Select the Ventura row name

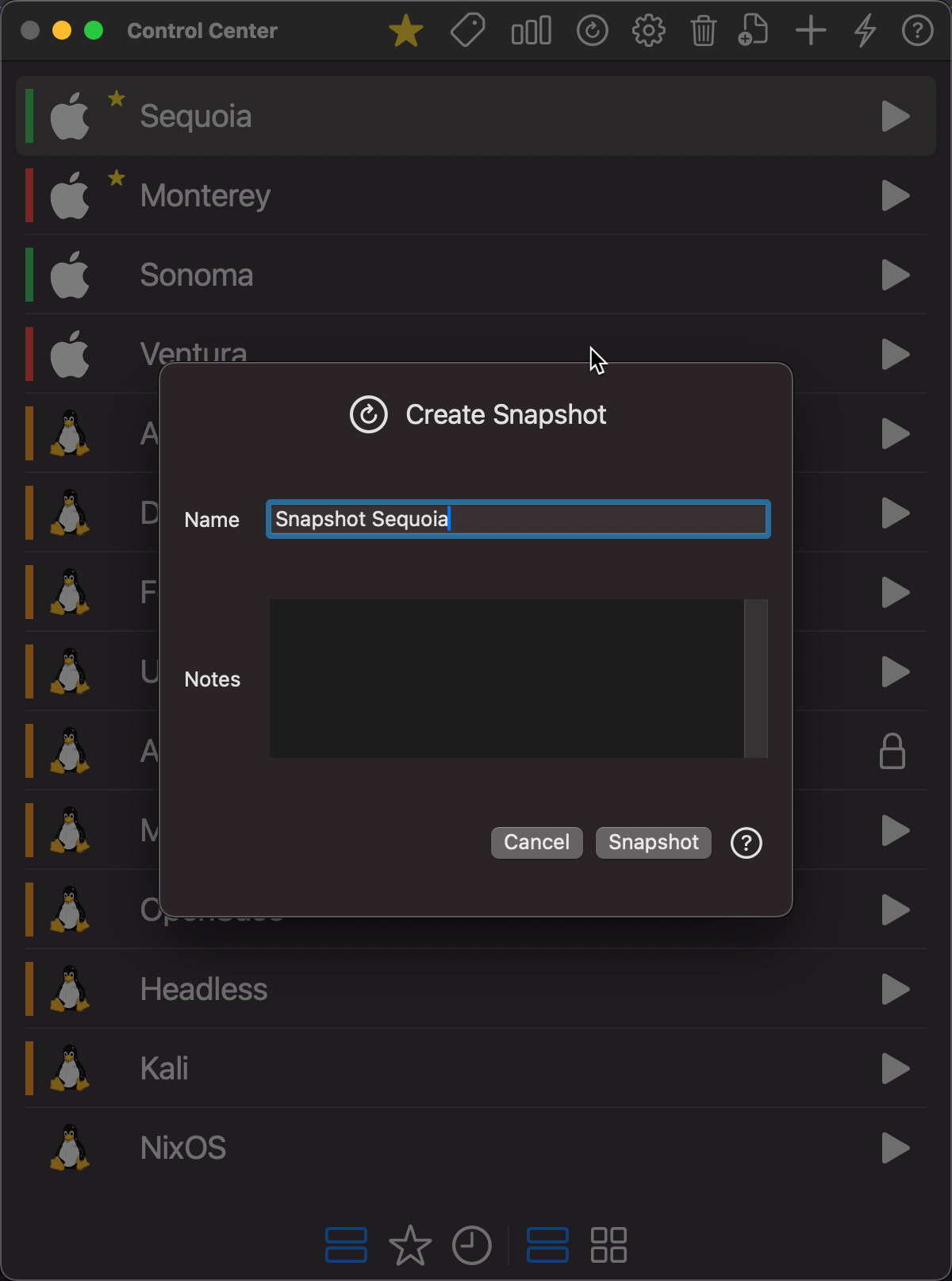pos(194,352)
